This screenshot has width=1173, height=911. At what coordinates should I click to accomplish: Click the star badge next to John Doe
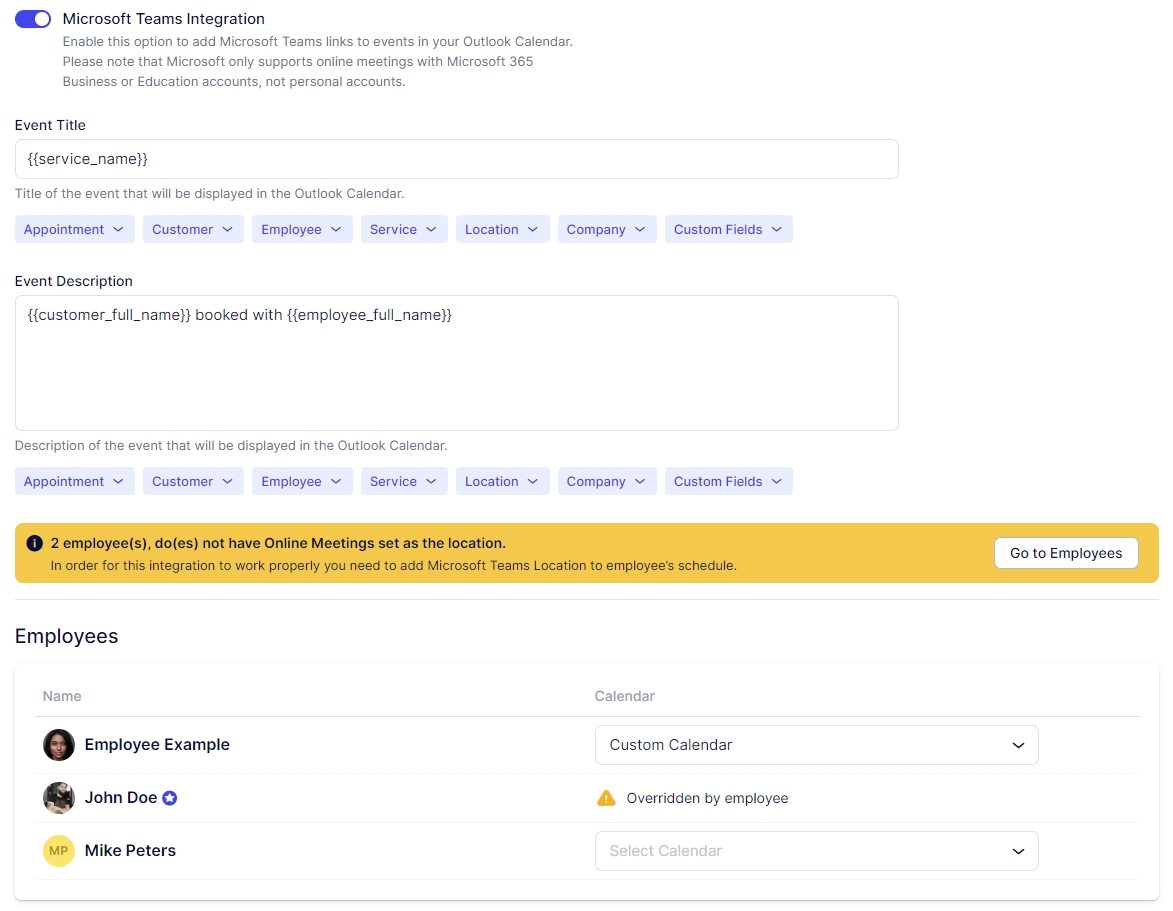click(170, 798)
